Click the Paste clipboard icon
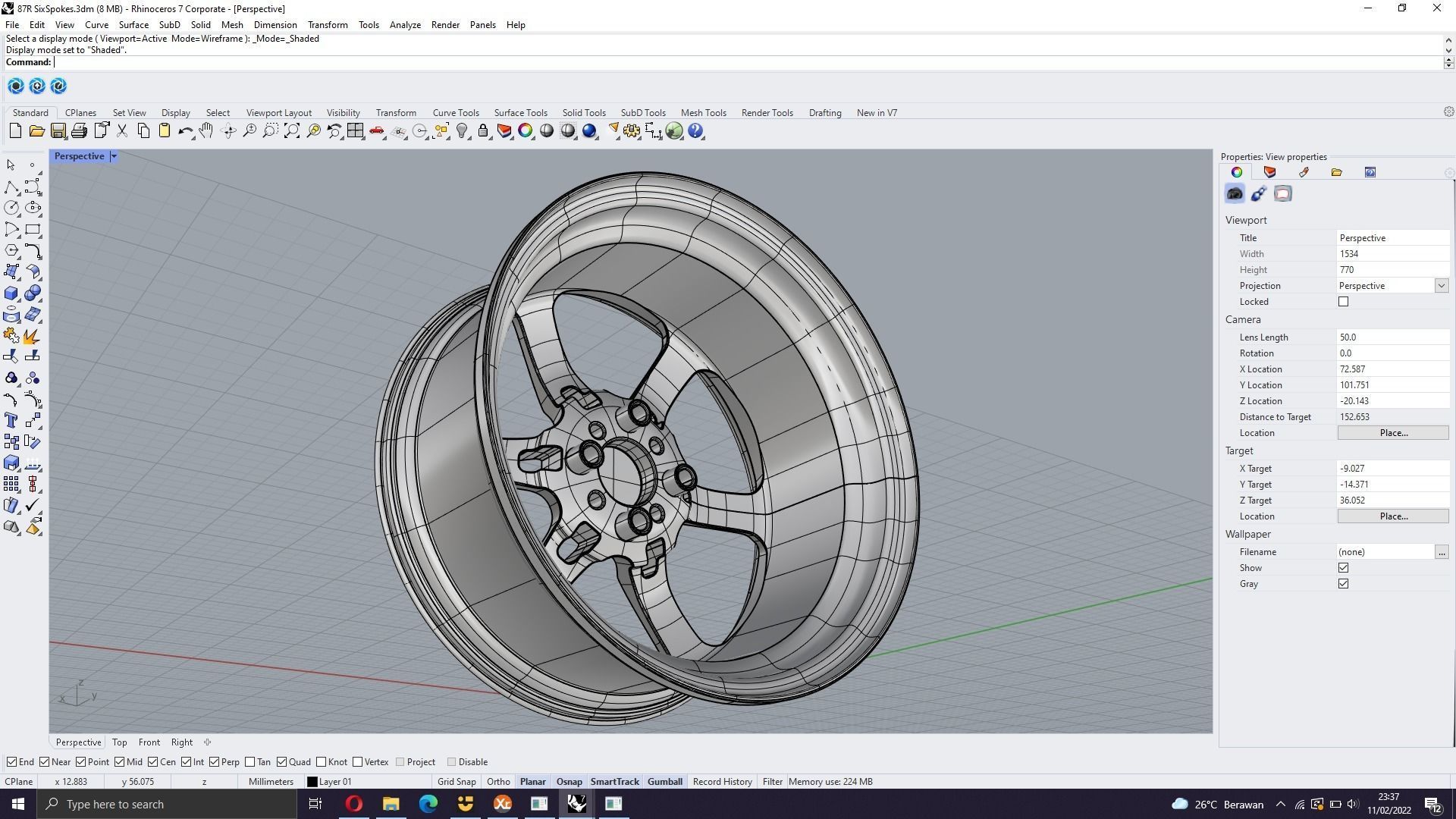The image size is (1456, 819). coord(165,131)
